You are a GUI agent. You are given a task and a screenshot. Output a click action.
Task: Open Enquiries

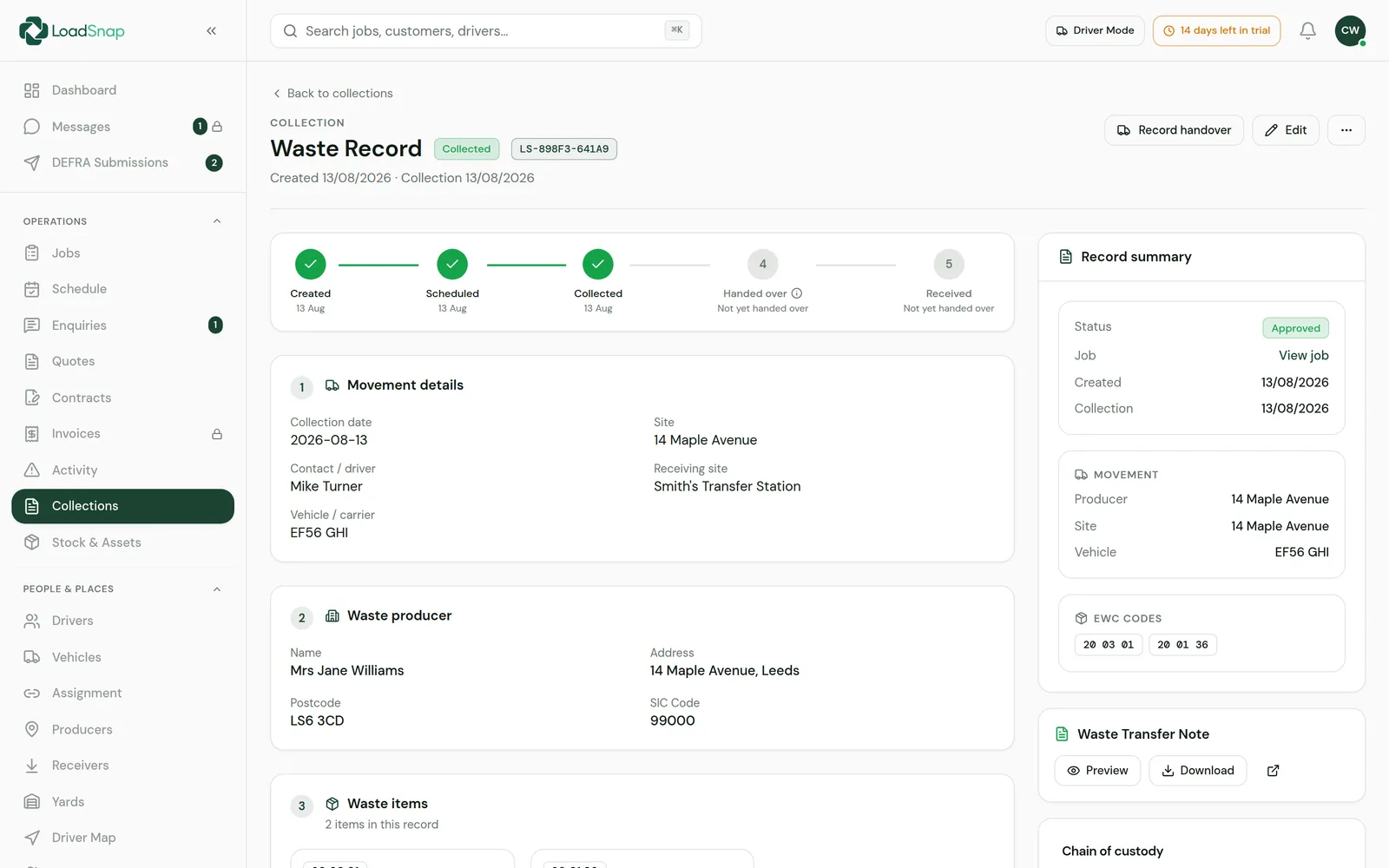122,325
